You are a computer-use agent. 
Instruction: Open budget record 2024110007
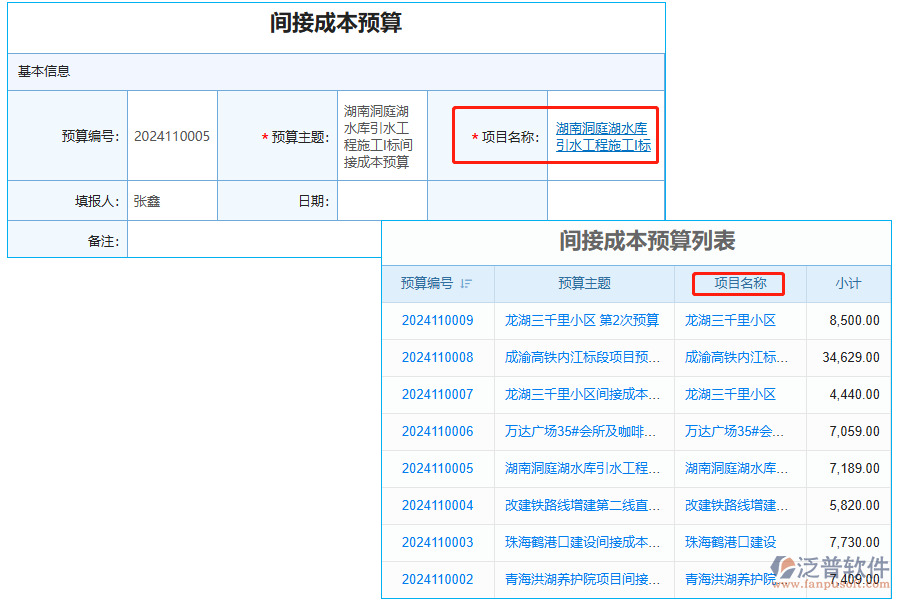pyautogui.click(x=438, y=394)
